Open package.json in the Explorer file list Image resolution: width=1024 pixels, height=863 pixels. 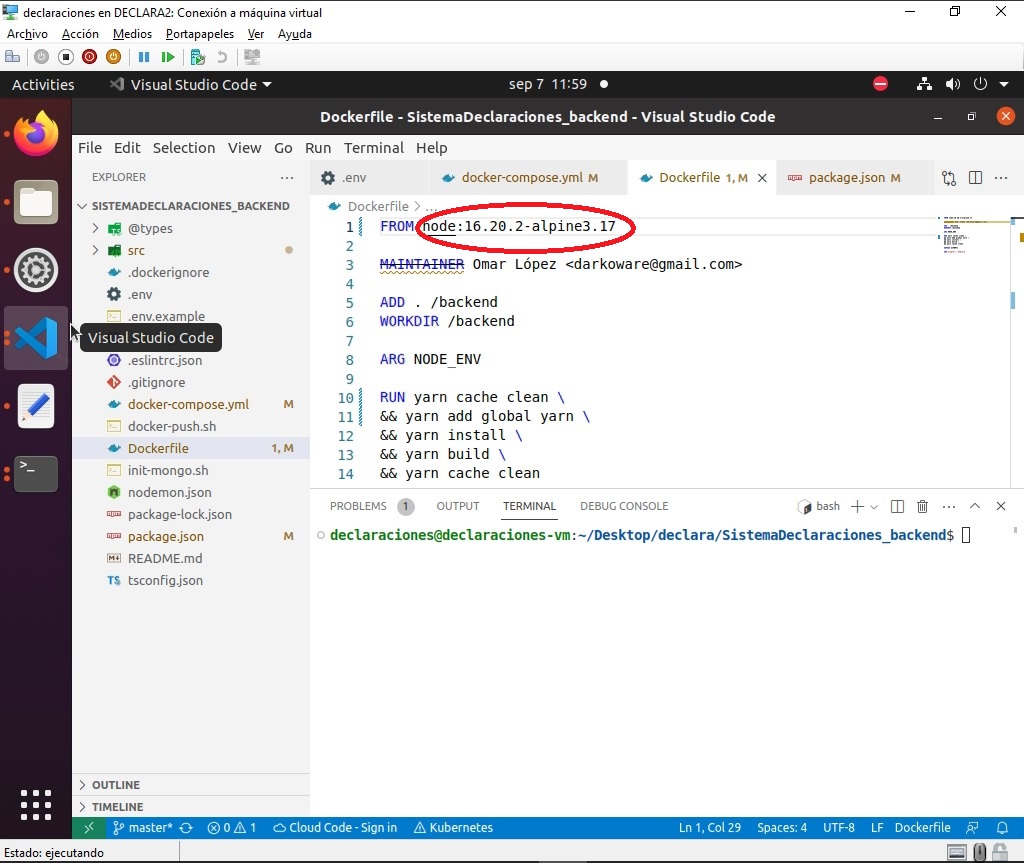[165, 536]
